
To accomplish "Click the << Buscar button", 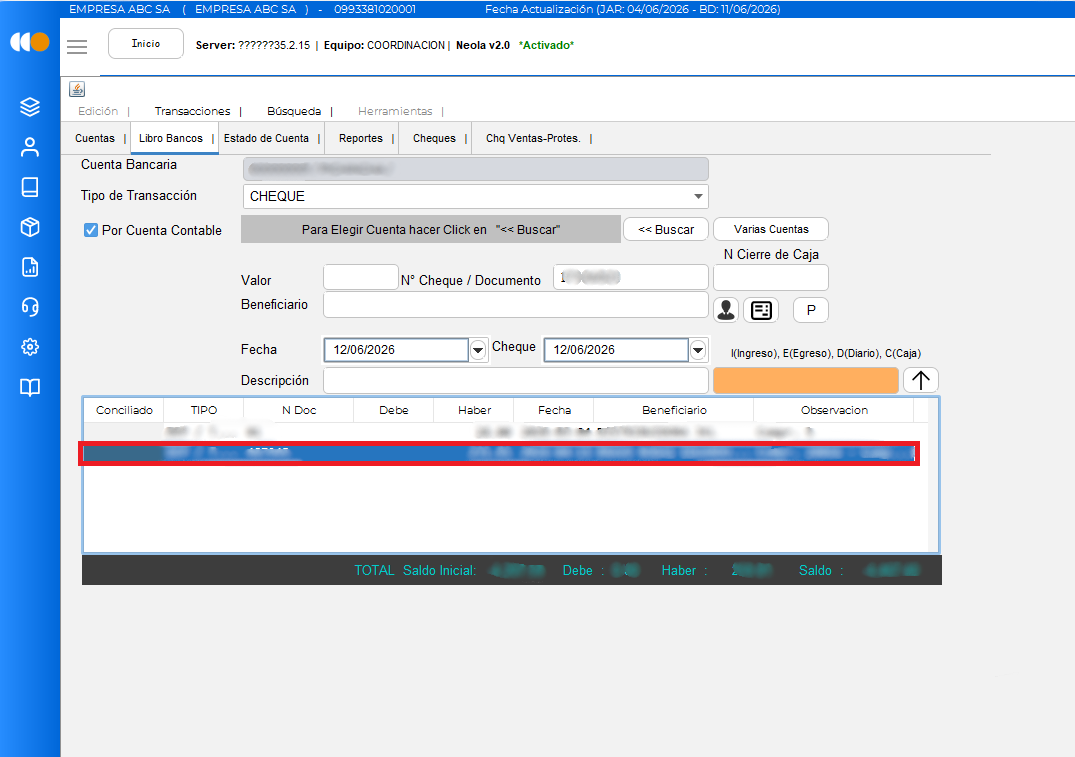I will click(x=666, y=229).
